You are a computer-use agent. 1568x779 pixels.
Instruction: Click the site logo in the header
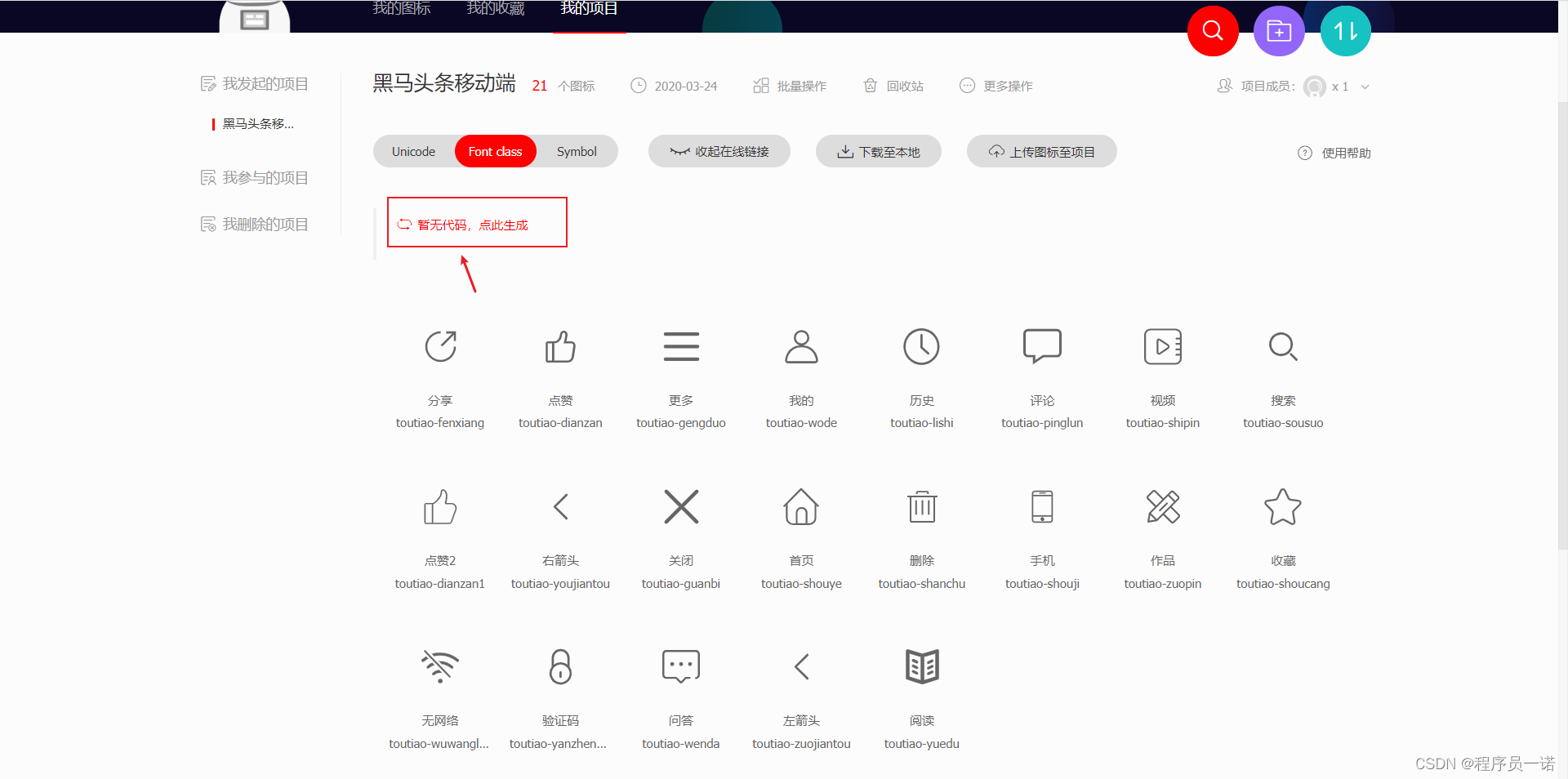click(x=255, y=16)
